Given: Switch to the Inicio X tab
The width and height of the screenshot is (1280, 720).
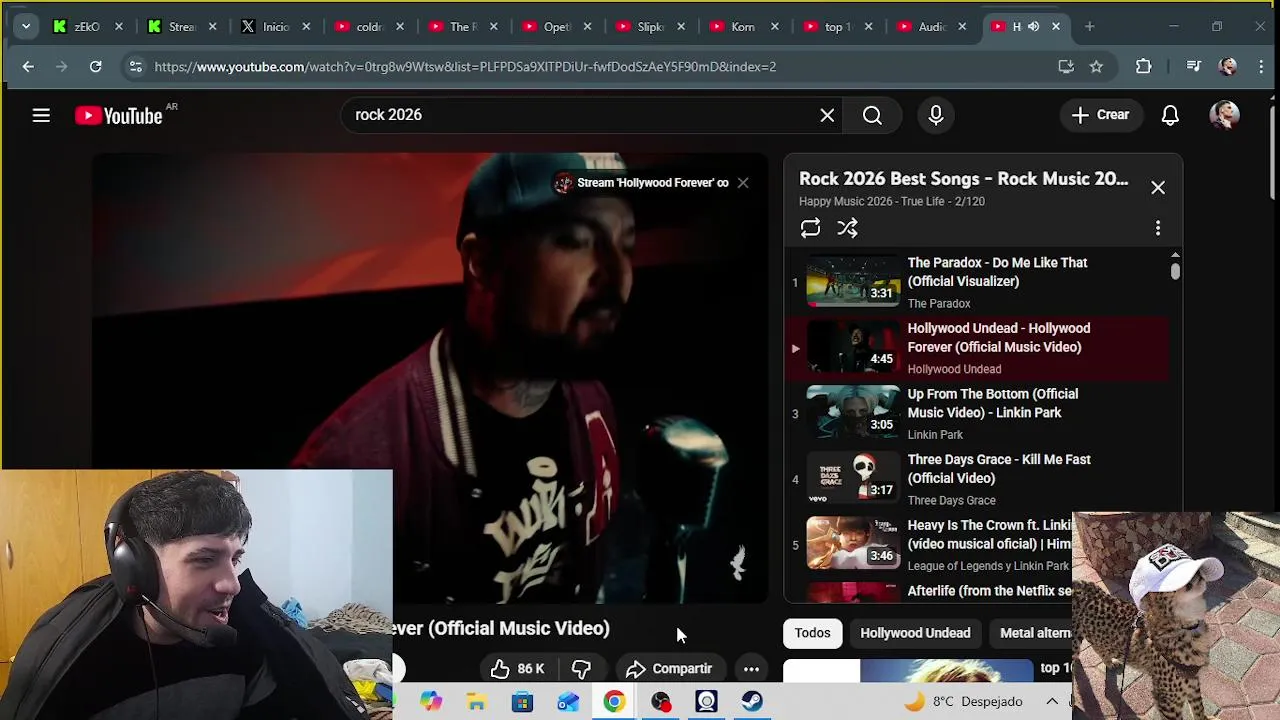Looking at the screenshot, I should (x=277, y=27).
